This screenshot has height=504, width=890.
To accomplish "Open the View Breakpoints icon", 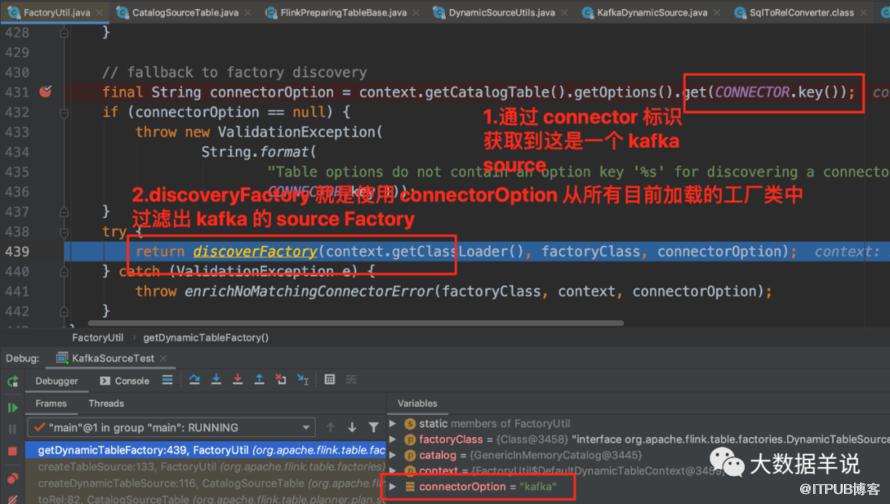I will (x=12, y=477).
